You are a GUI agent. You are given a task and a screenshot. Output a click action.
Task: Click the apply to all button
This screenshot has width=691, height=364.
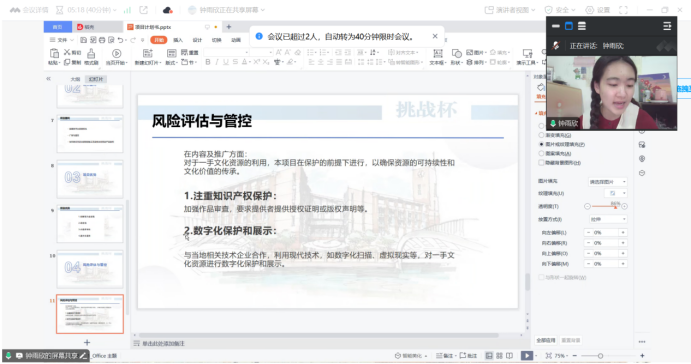coord(546,340)
